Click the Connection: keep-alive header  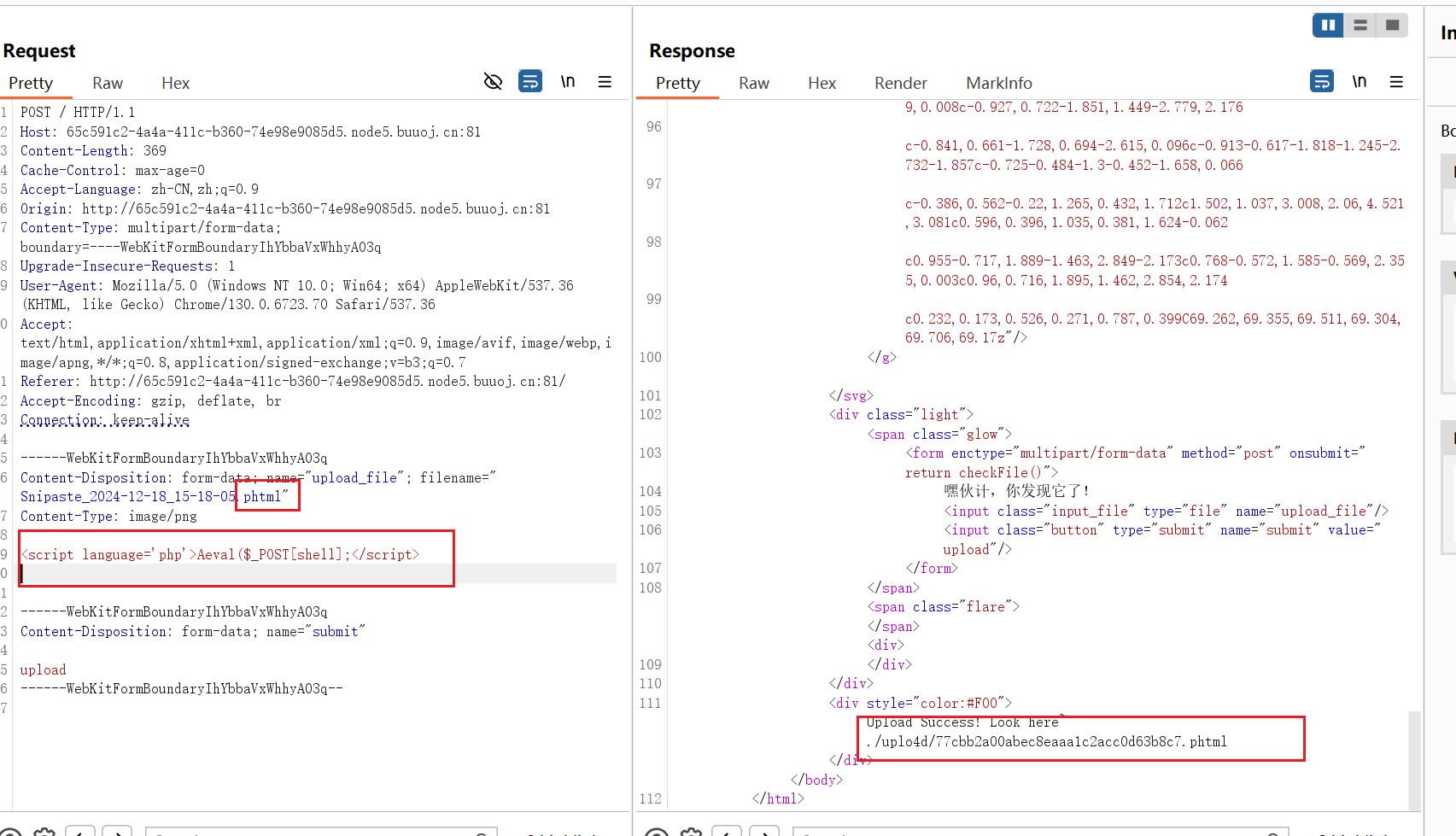(x=105, y=420)
